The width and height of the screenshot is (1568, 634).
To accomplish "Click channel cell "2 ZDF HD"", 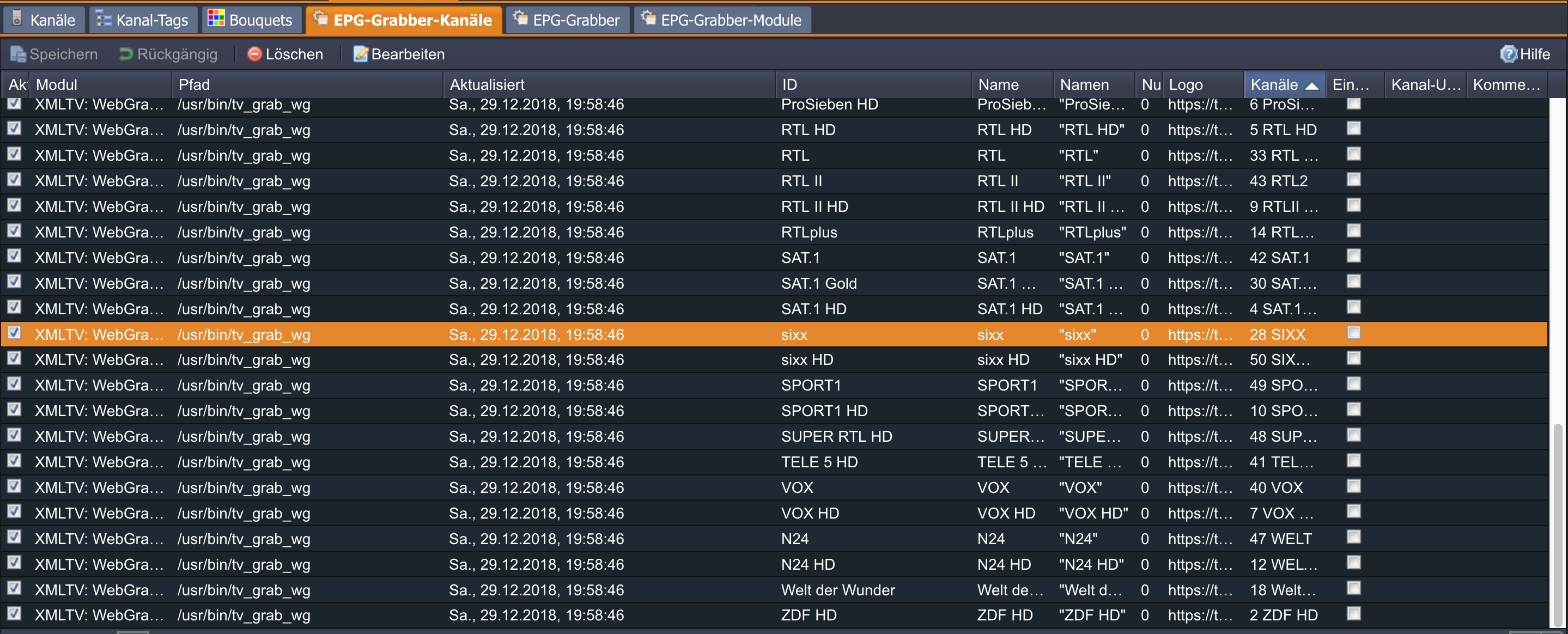I will coord(1284,614).
